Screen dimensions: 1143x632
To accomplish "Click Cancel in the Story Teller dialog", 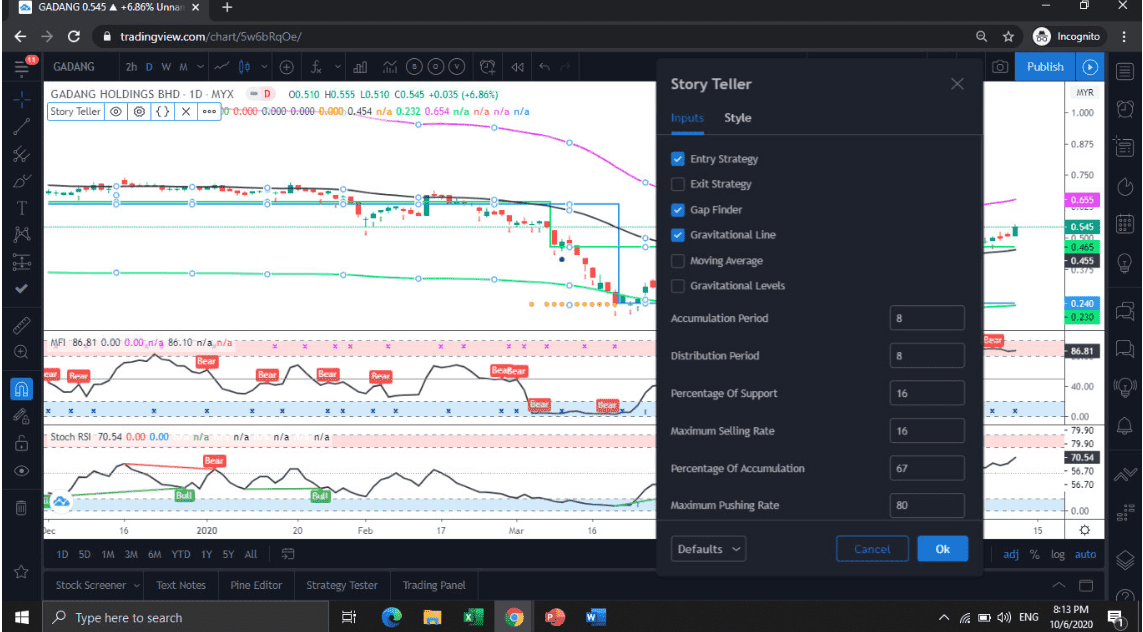I will [x=872, y=549].
